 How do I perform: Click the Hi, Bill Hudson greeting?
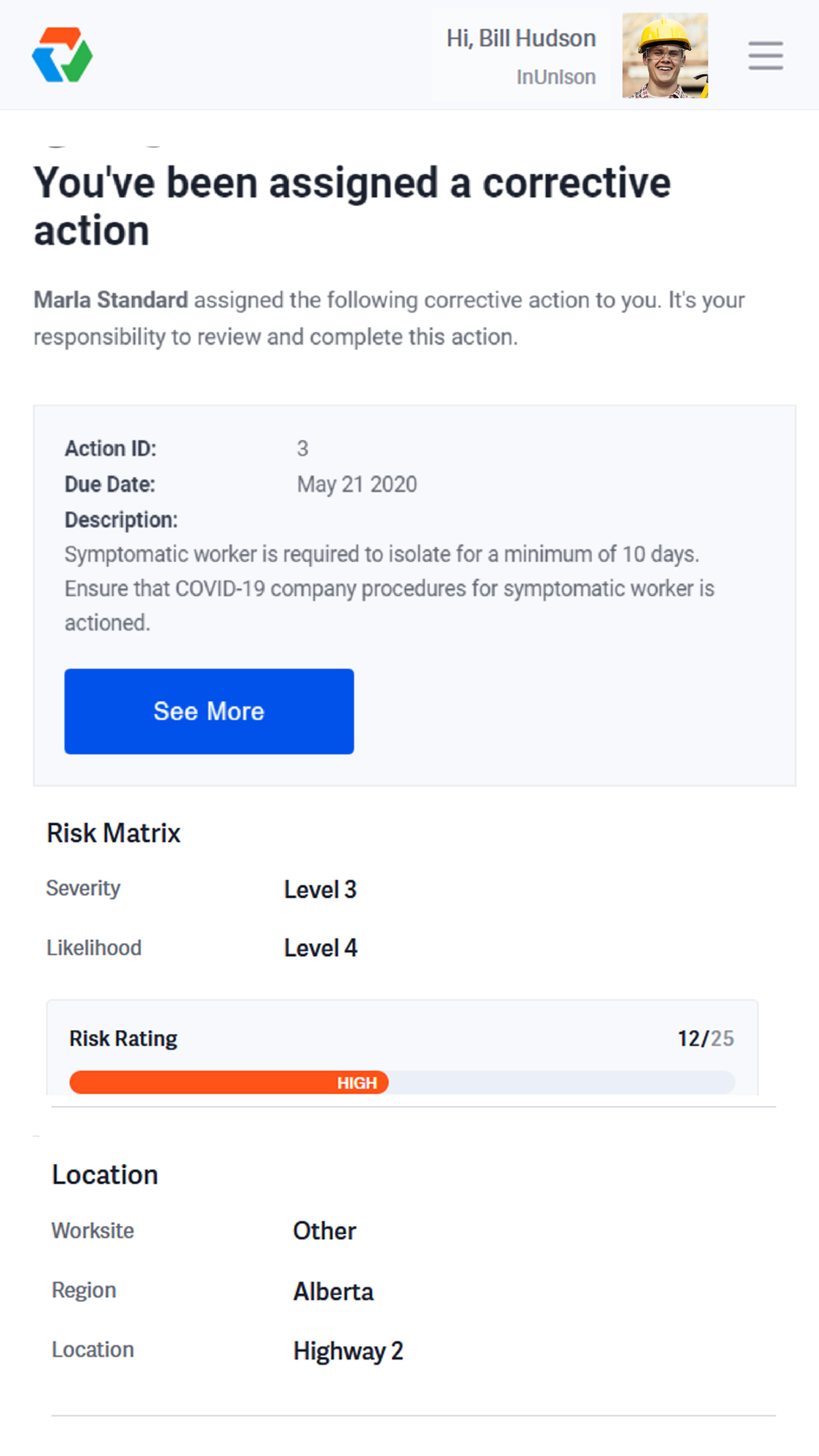click(521, 38)
